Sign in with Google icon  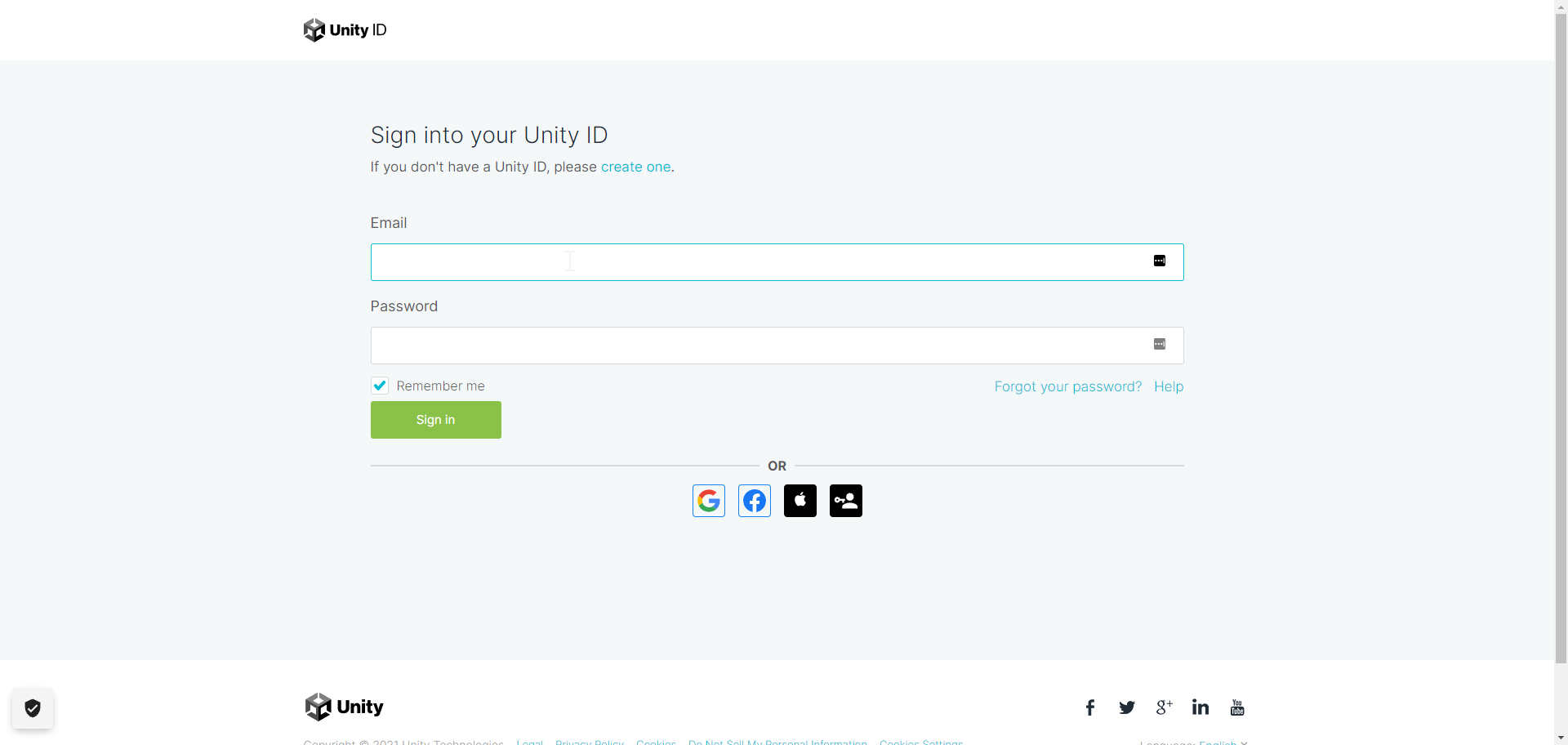[x=709, y=501]
